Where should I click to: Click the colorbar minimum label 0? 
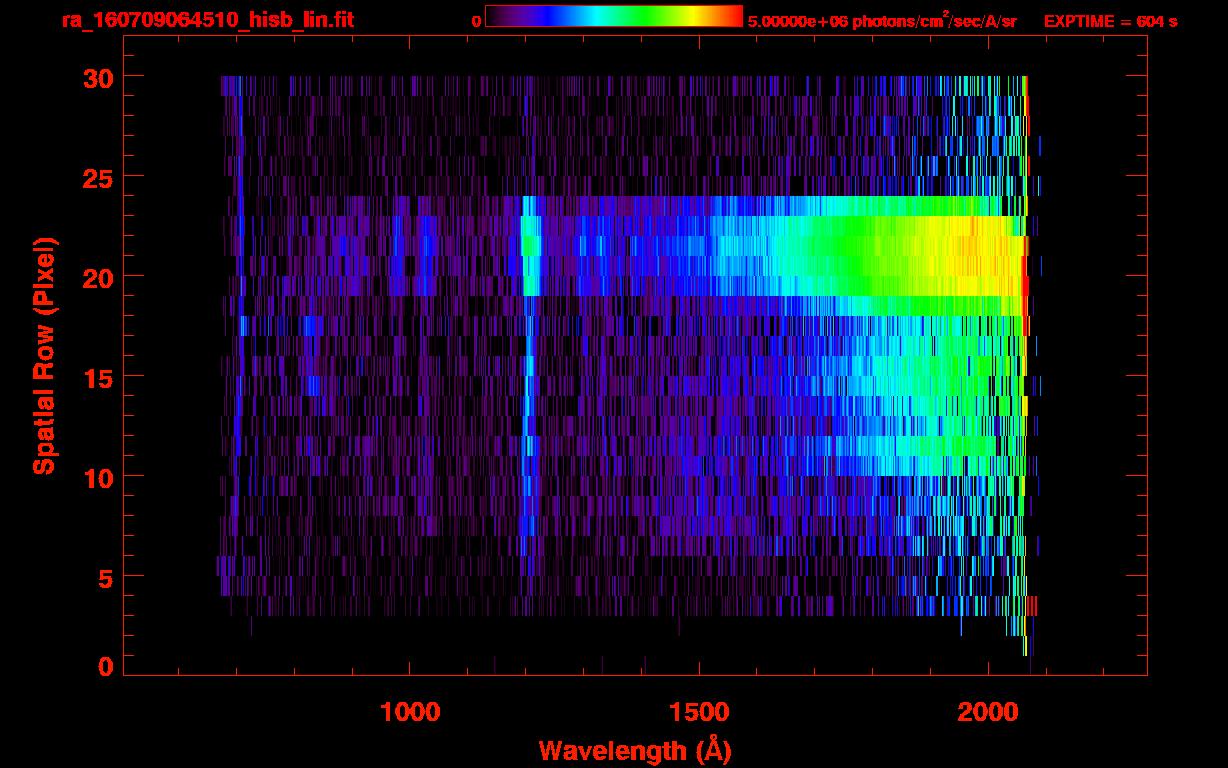point(476,21)
